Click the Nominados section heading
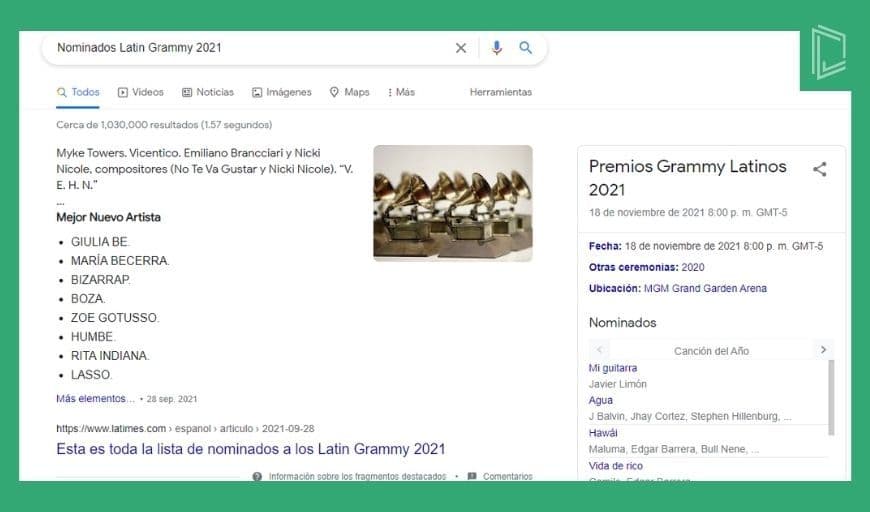 coord(623,322)
